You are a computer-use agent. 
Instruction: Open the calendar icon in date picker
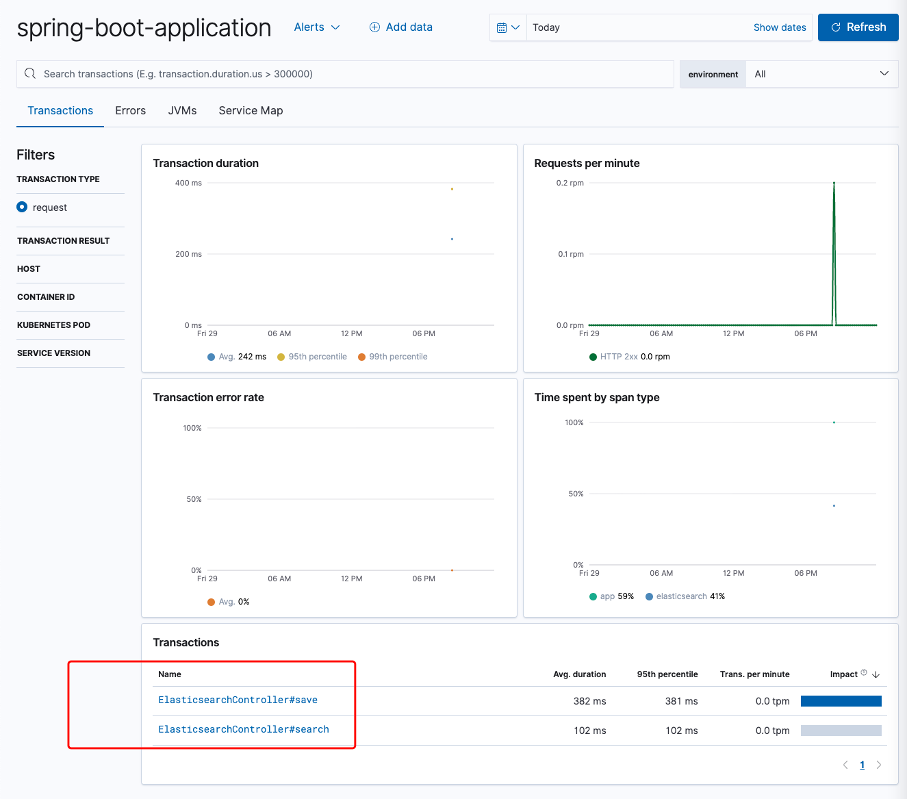click(501, 27)
